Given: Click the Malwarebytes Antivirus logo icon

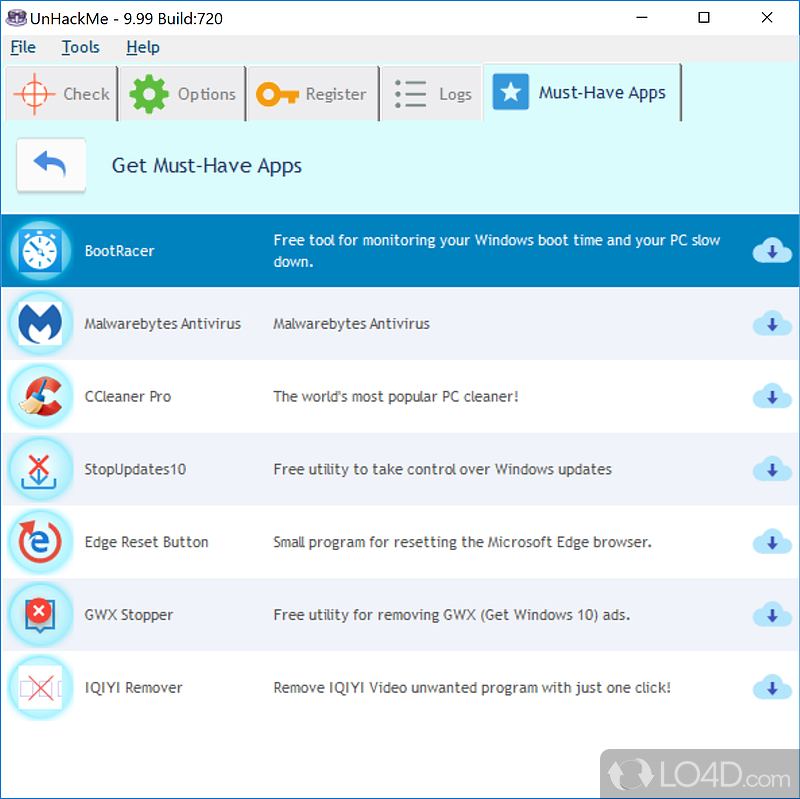Looking at the screenshot, I should click(40, 324).
